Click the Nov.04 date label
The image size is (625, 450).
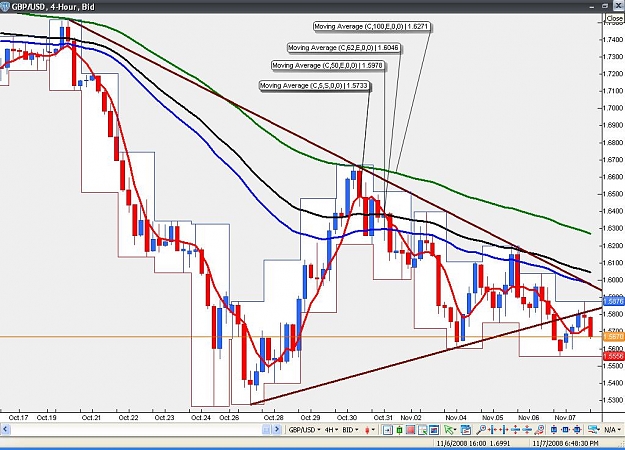pos(456,418)
